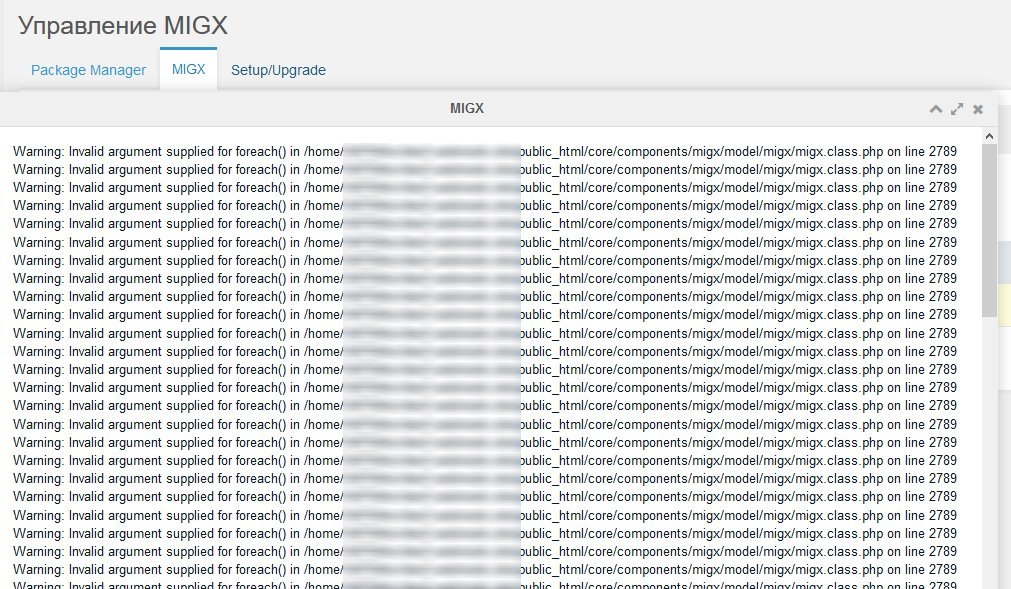Open the Setup/Upgrade tab
The height and width of the screenshot is (589, 1011).
click(278, 70)
